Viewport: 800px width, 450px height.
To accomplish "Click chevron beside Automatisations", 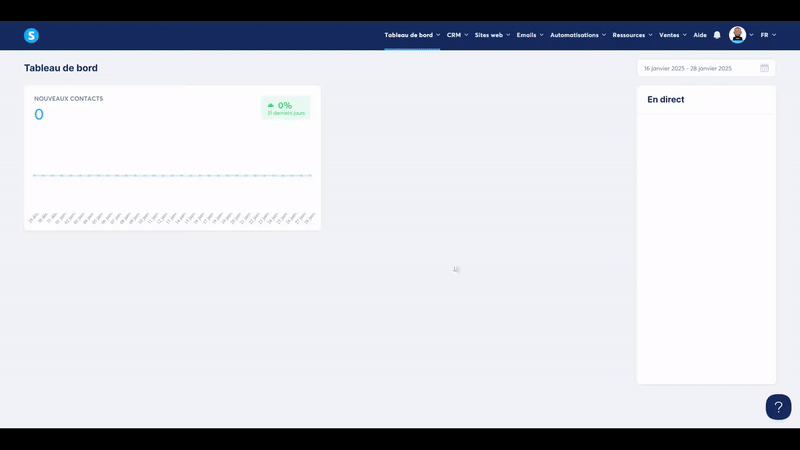I will pos(603,35).
